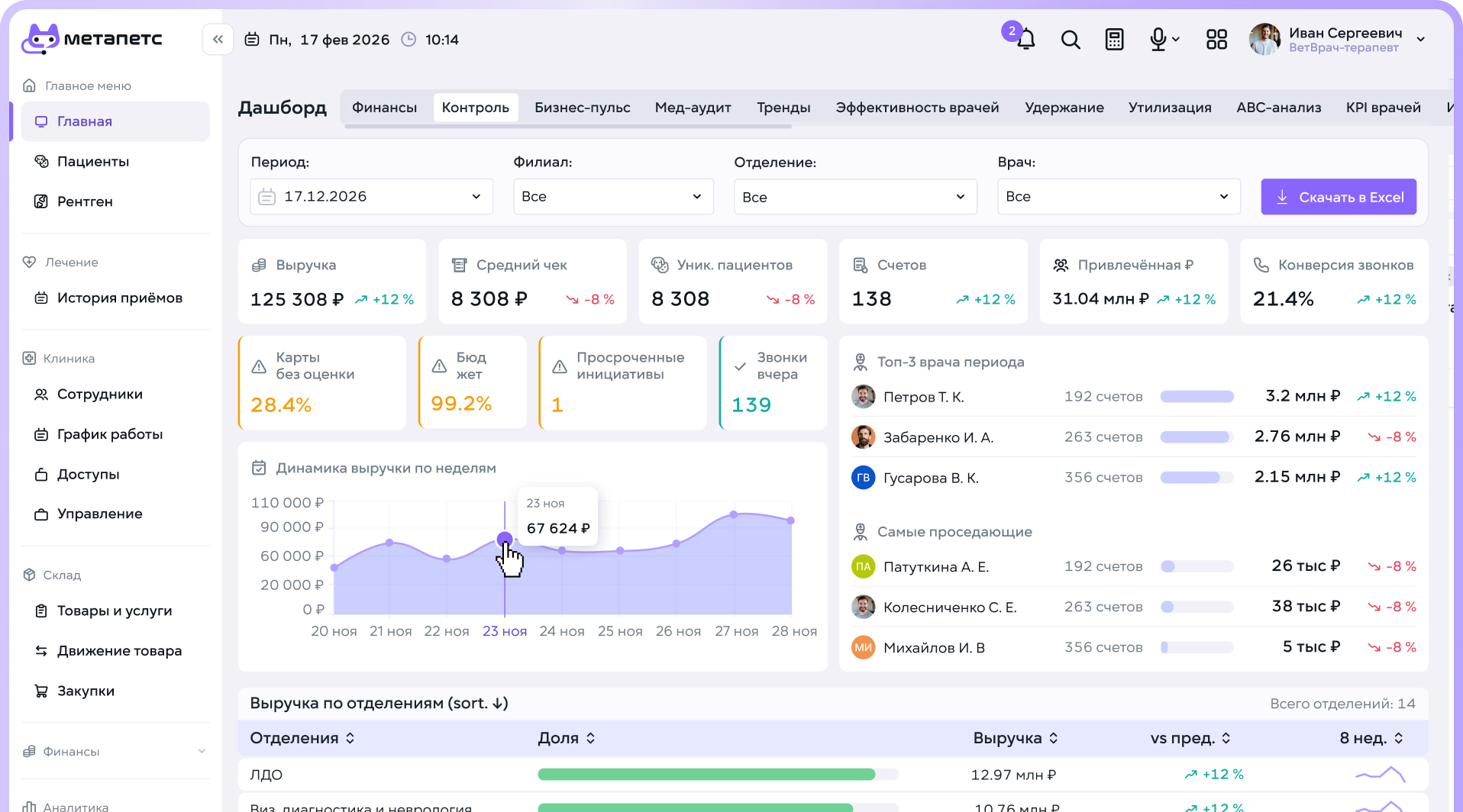This screenshot has height=812, width=1463.
Task: Switch to Бизнес-пульс tab
Action: pos(583,108)
